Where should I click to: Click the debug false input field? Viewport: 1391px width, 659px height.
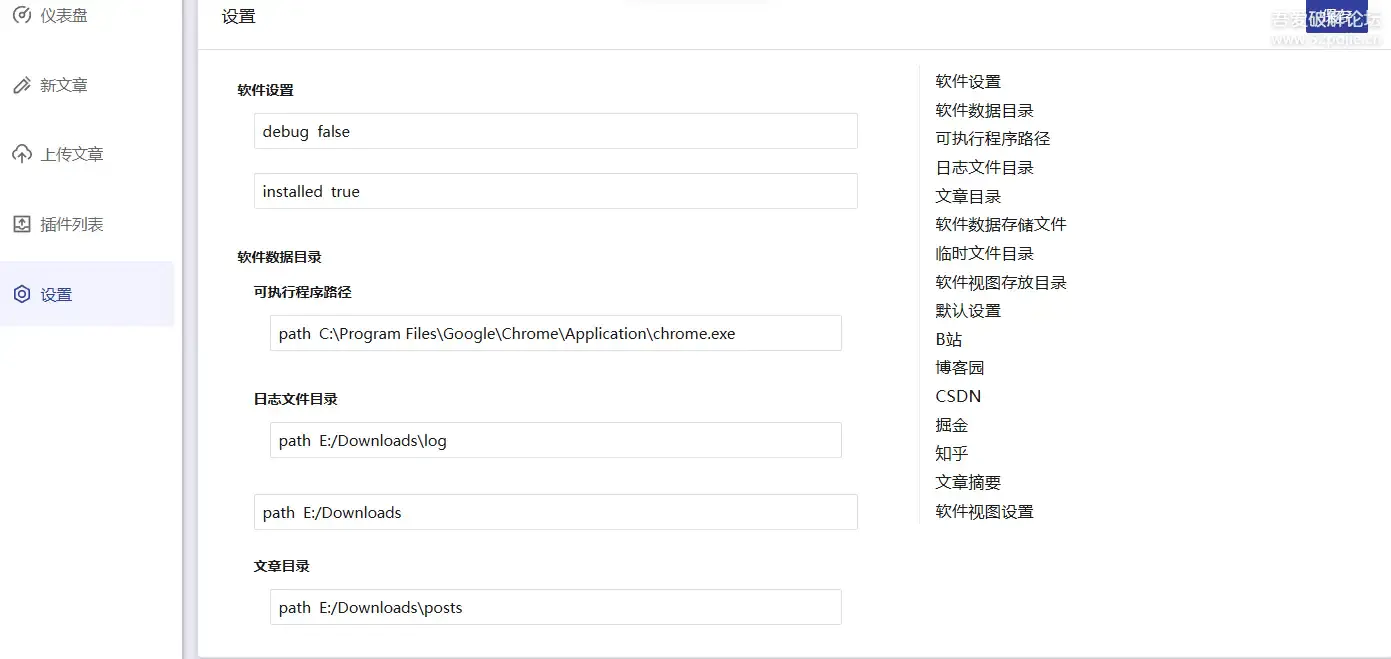tap(555, 131)
